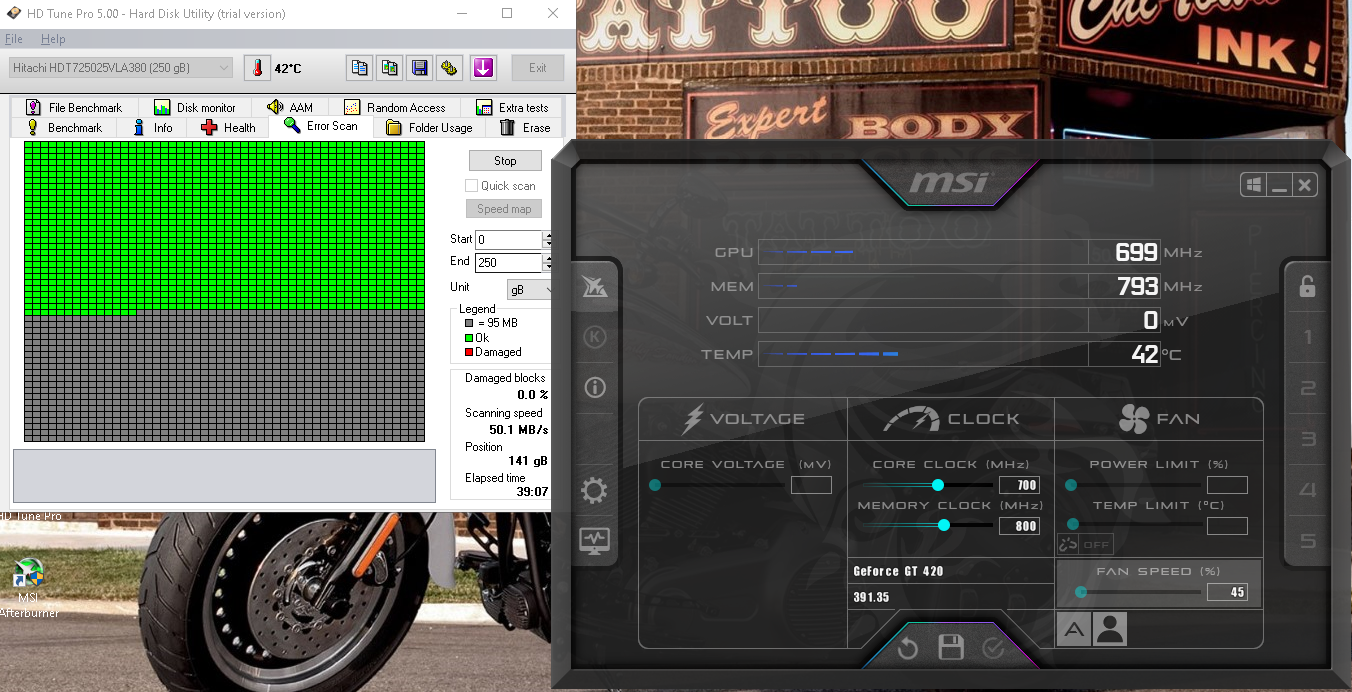This screenshot has height=692, width=1352.
Task: Click the End value stepper arrows
Action: [547, 263]
